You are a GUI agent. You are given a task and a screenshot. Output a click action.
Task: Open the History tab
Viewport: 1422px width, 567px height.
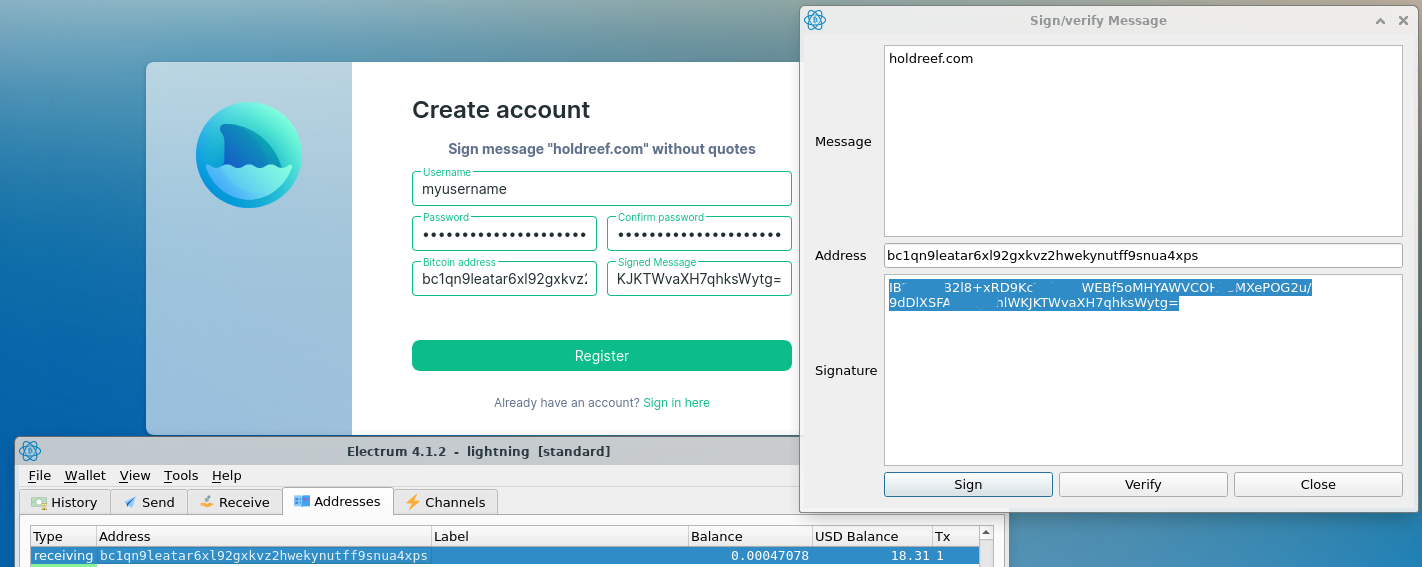tap(65, 502)
